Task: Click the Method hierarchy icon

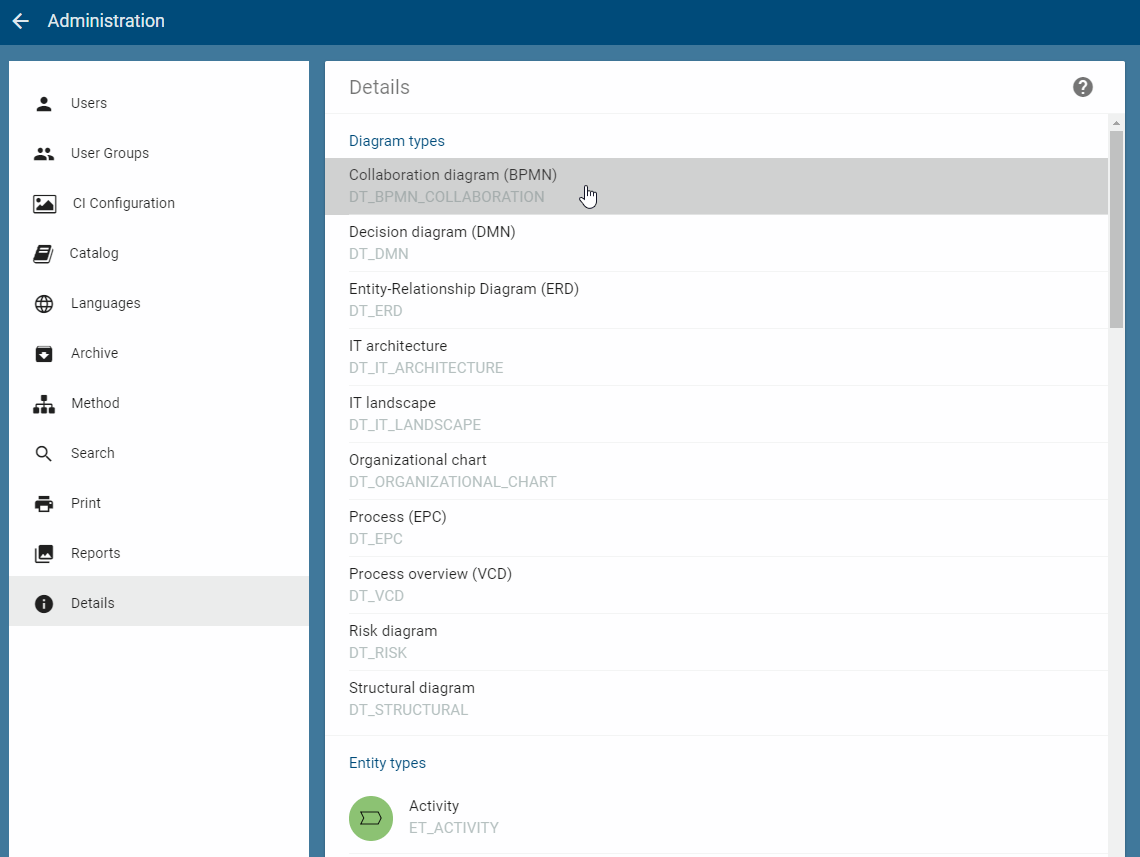Action: click(44, 402)
